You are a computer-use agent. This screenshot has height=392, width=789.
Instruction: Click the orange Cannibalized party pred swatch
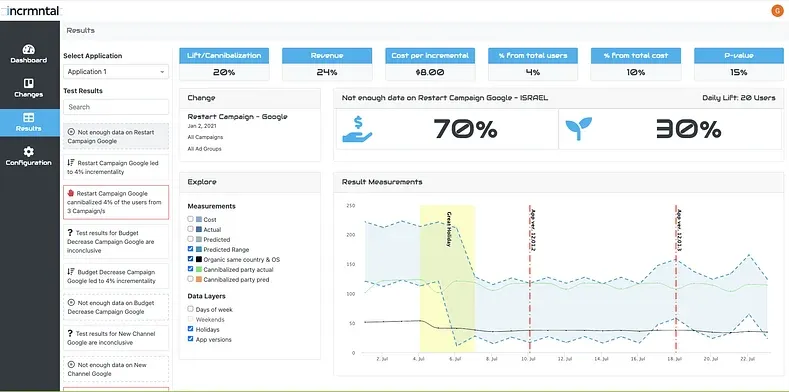coord(198,279)
